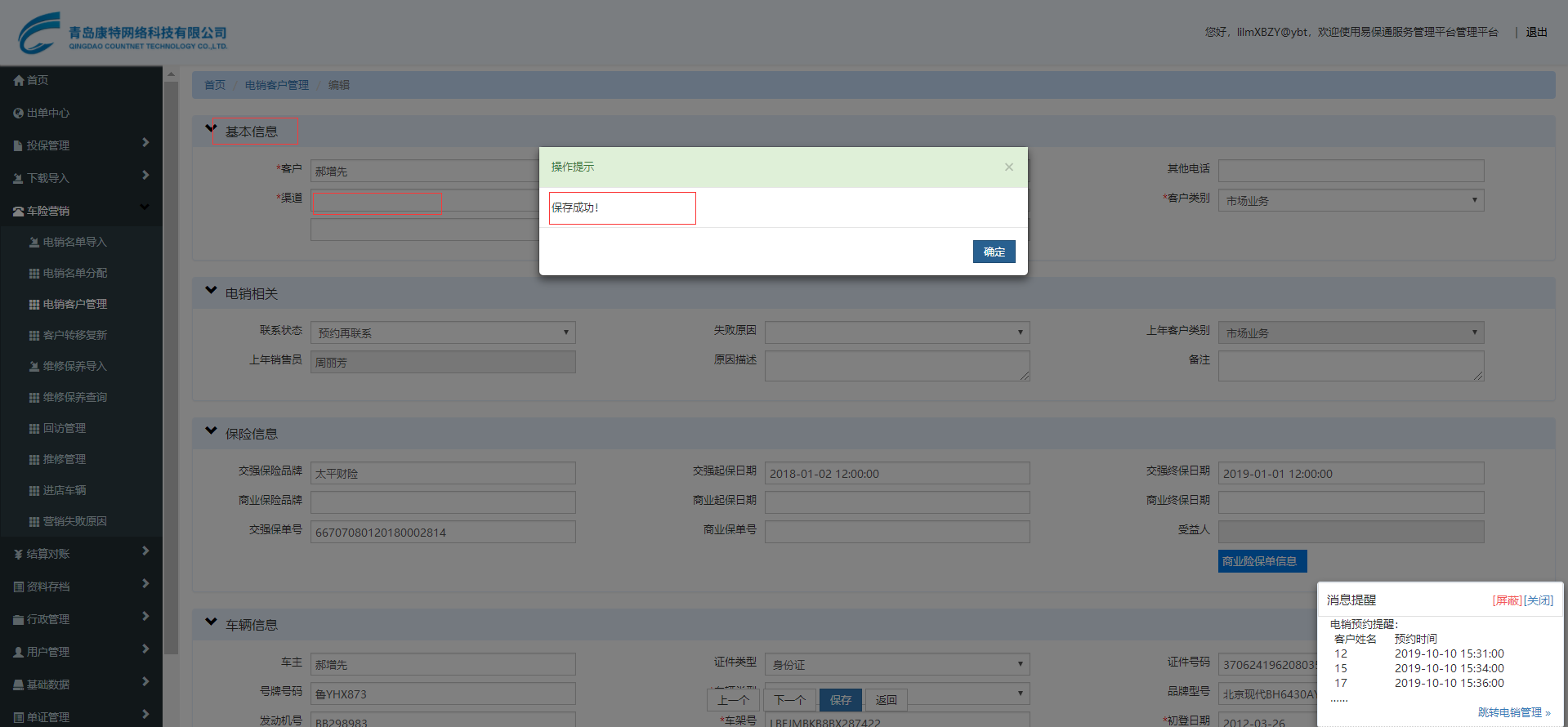Follow the 跳转电销管理 link

click(x=1514, y=712)
